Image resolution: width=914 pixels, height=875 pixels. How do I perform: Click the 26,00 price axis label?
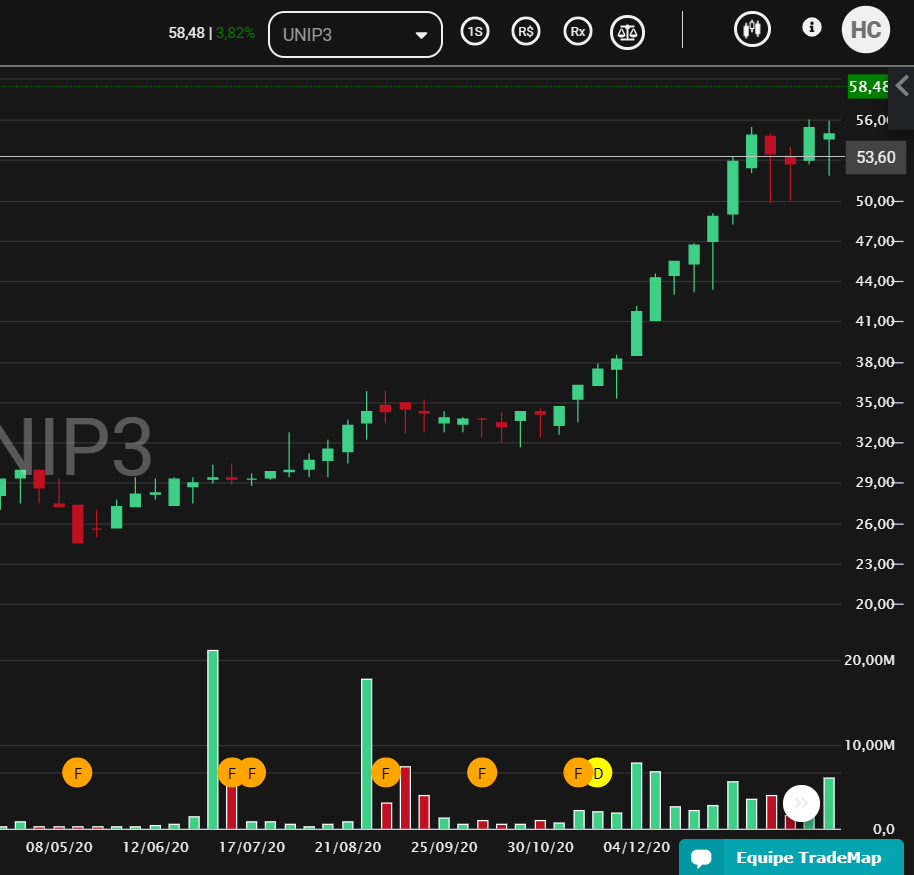click(x=874, y=524)
